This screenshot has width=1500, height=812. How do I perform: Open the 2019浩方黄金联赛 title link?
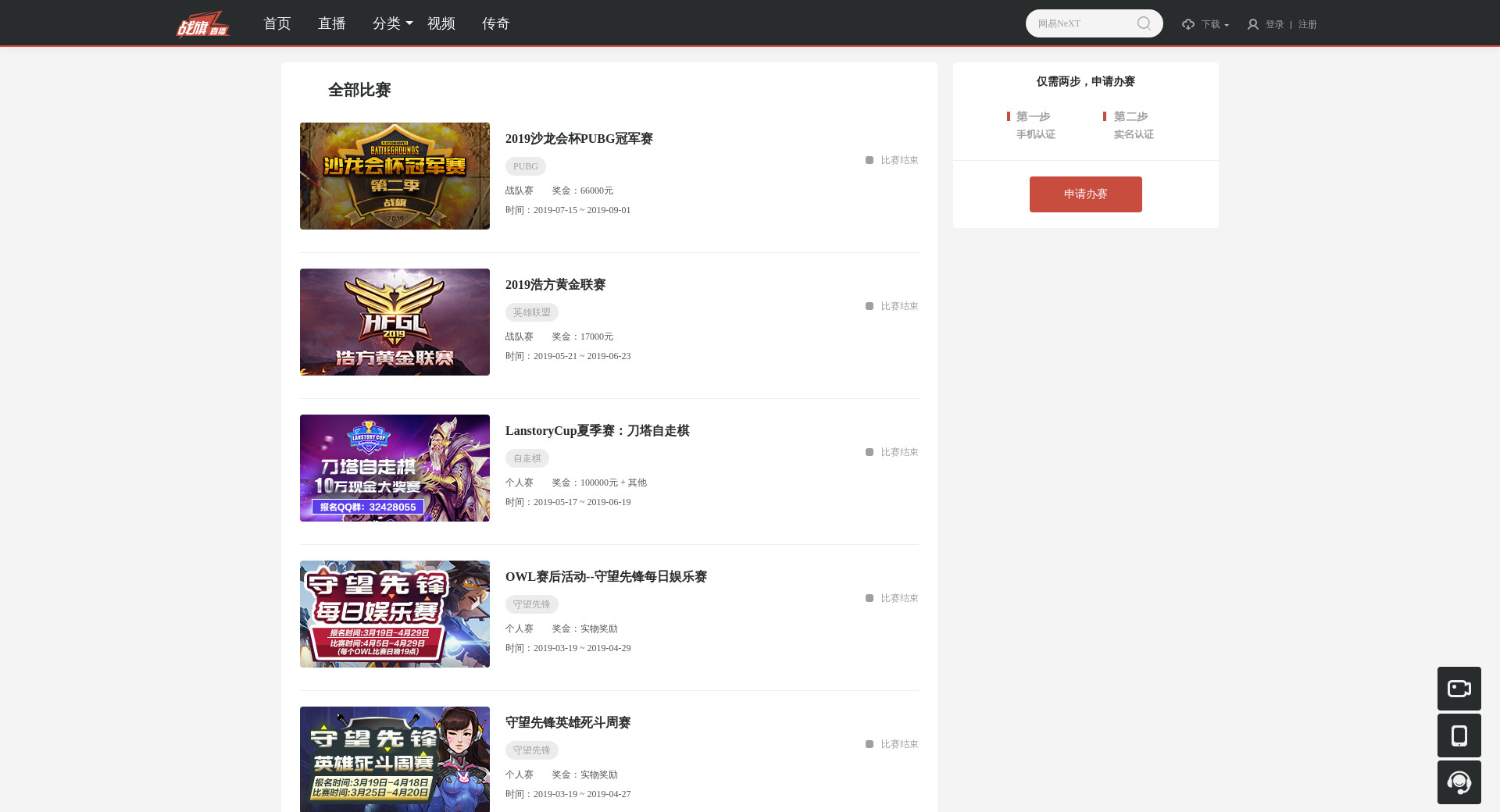(555, 285)
